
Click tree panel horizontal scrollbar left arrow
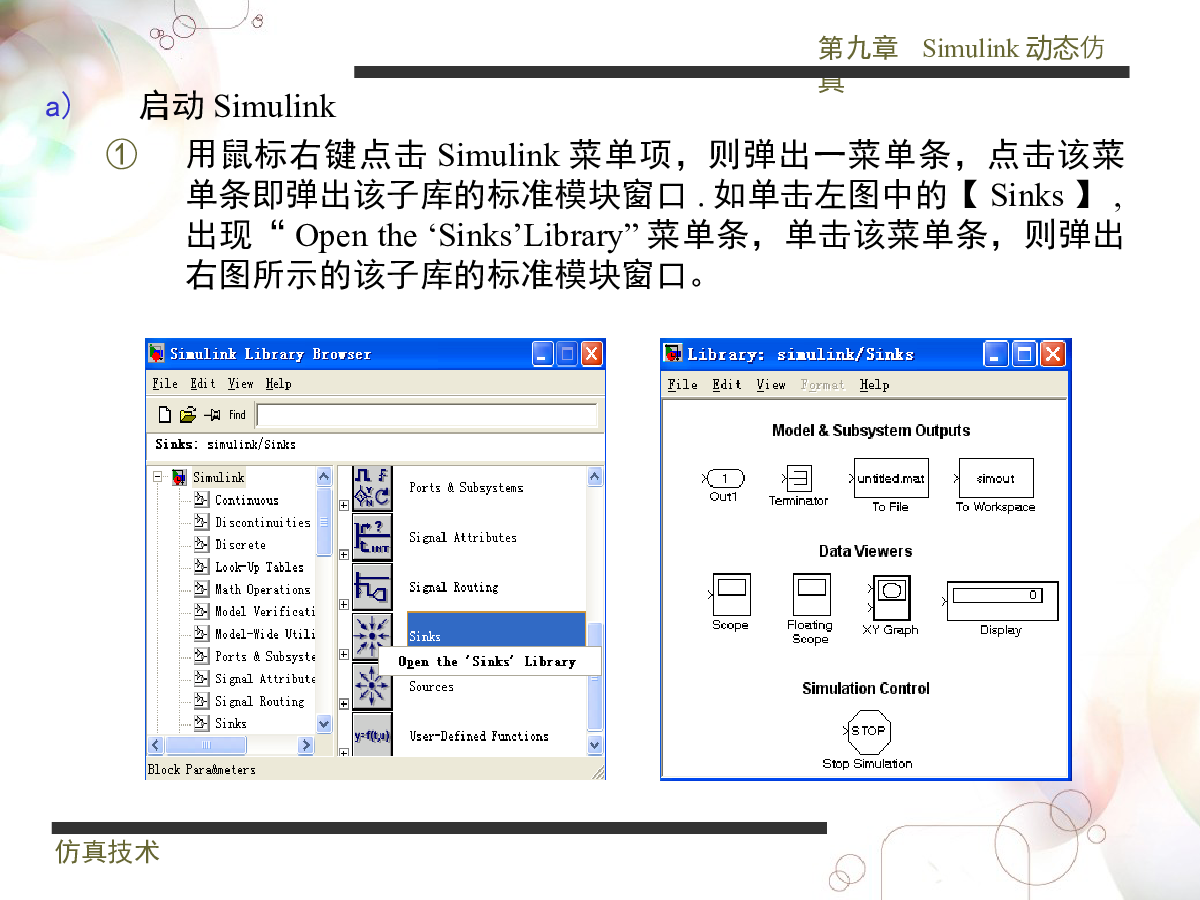pyautogui.click(x=156, y=745)
